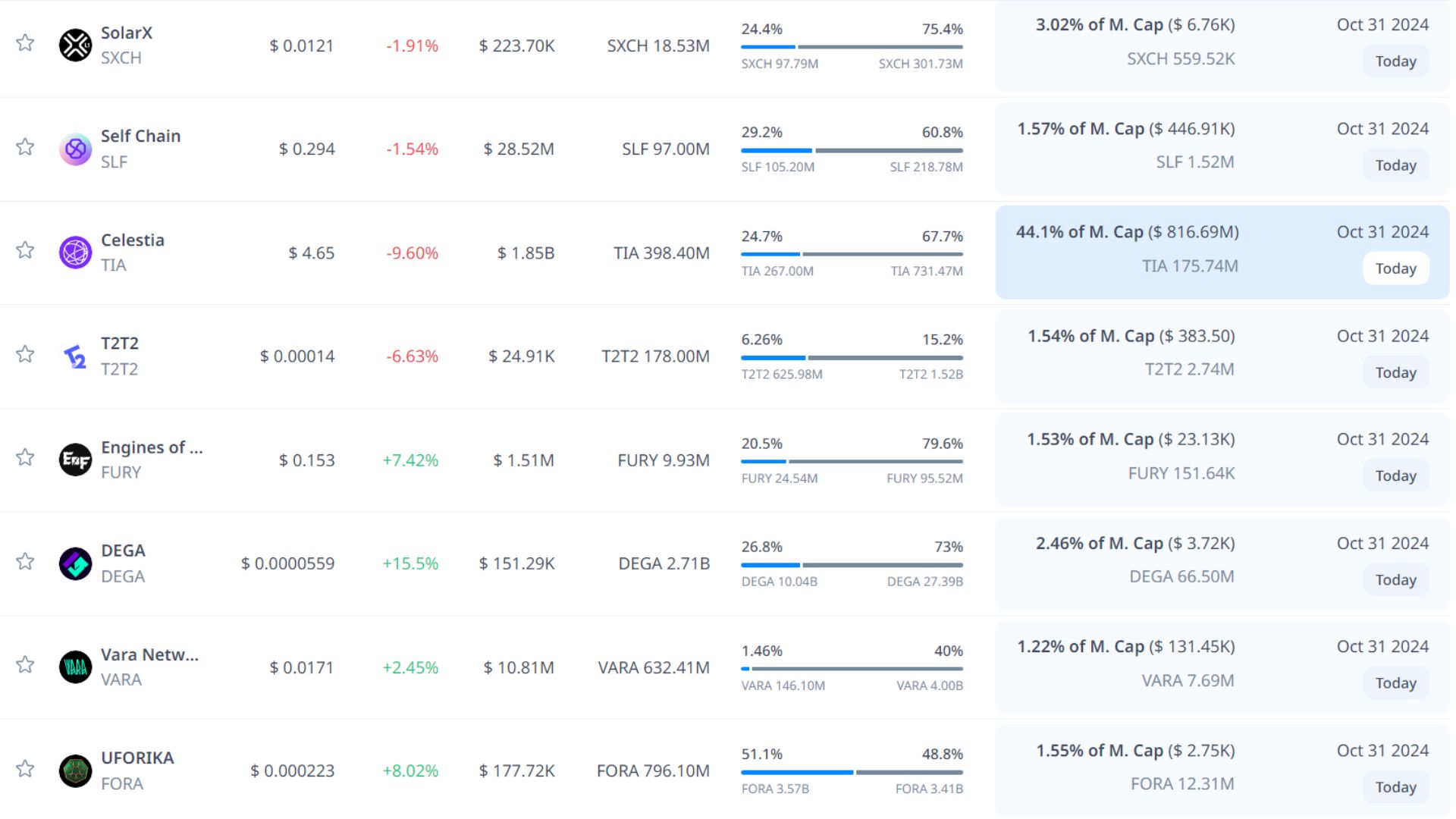The height and width of the screenshot is (819, 1456).
Task: Add UFORIKA to favorites with star
Action: point(25,768)
